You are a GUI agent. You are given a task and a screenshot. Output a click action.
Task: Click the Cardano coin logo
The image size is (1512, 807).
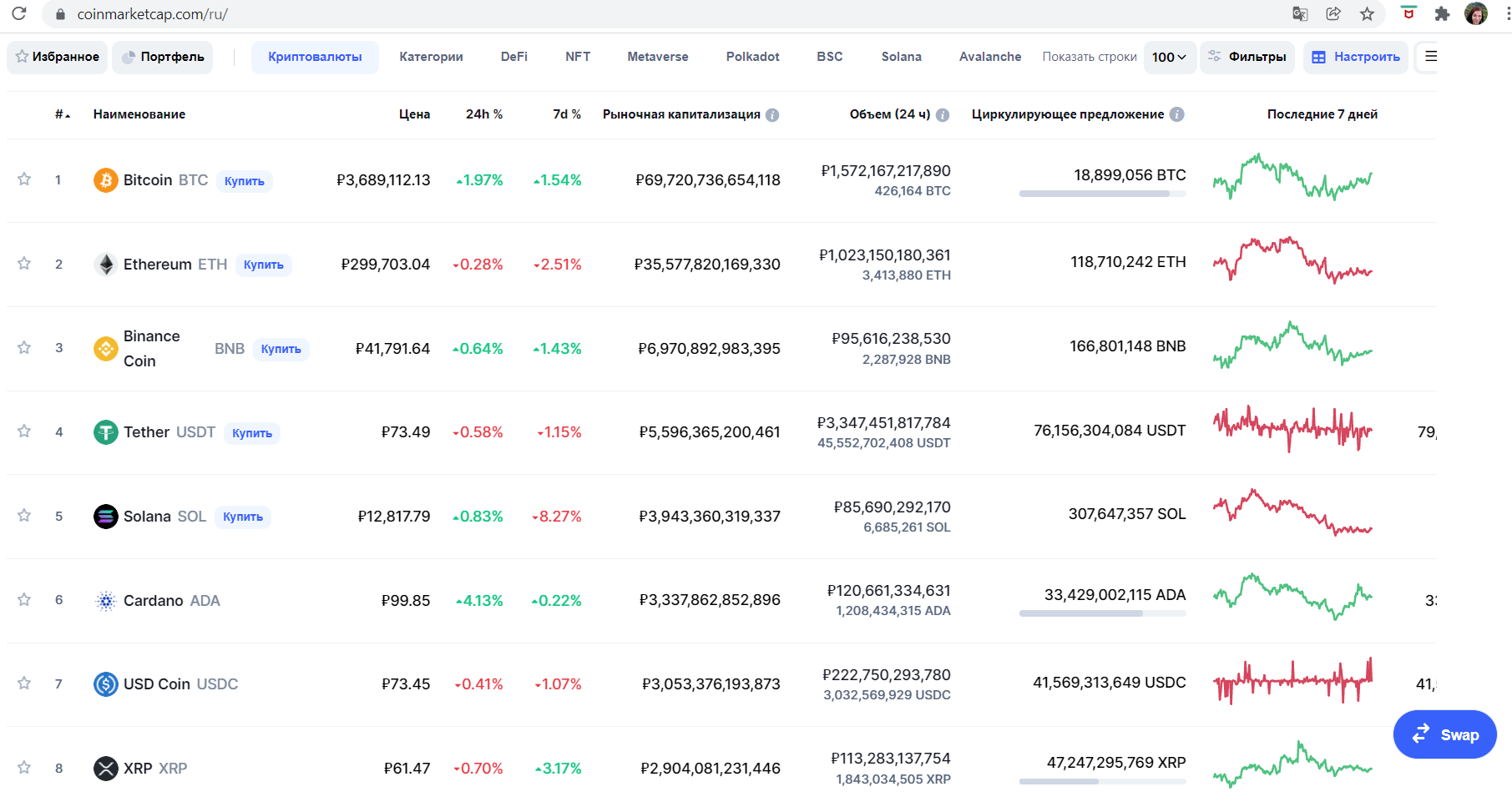point(106,601)
